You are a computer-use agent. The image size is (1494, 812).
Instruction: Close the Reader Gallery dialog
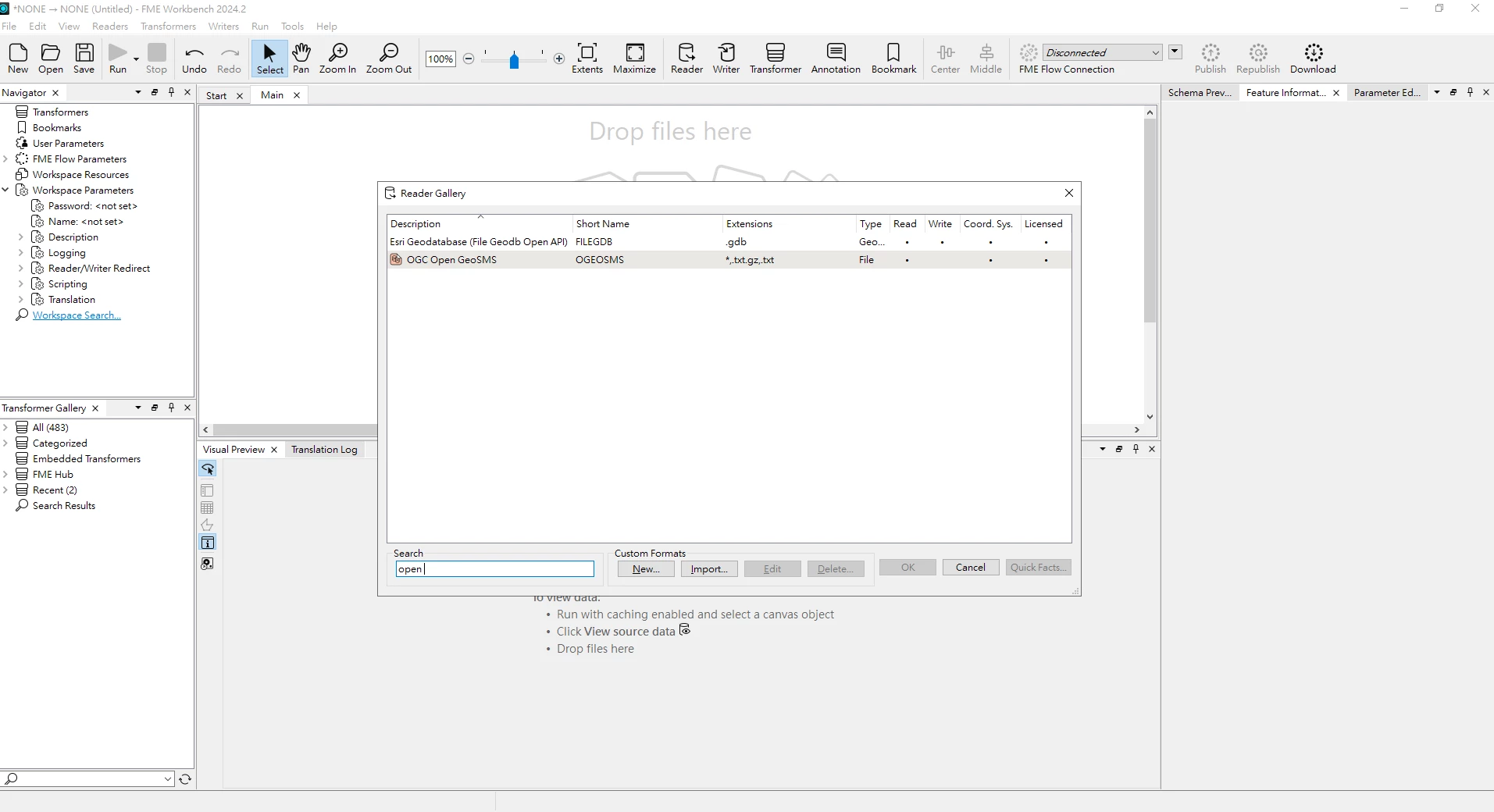1069,193
